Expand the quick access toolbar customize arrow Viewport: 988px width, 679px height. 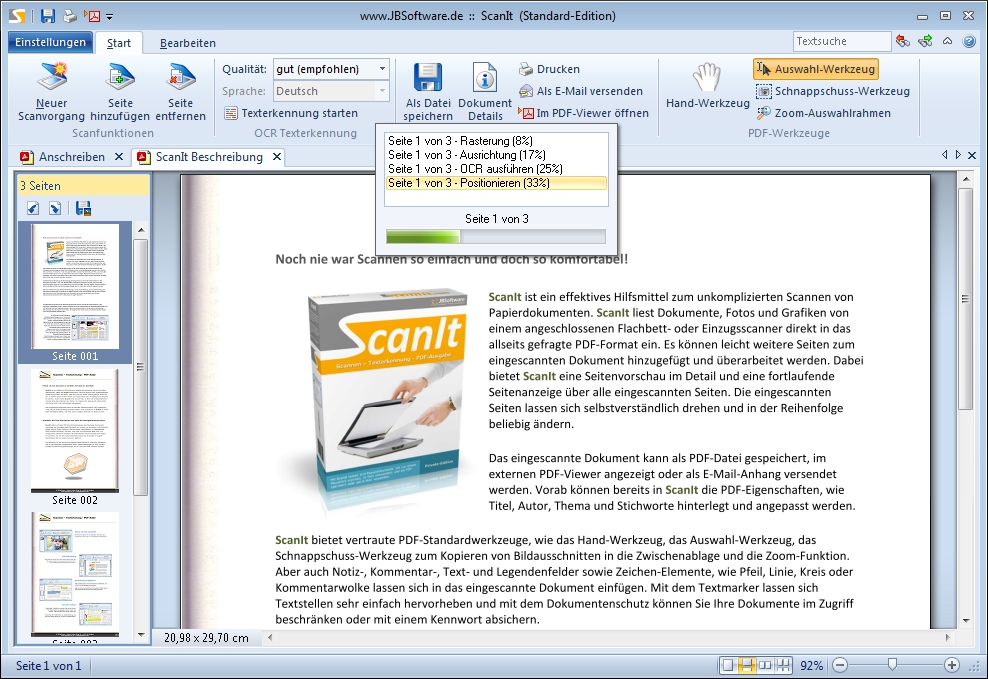click(x=110, y=17)
